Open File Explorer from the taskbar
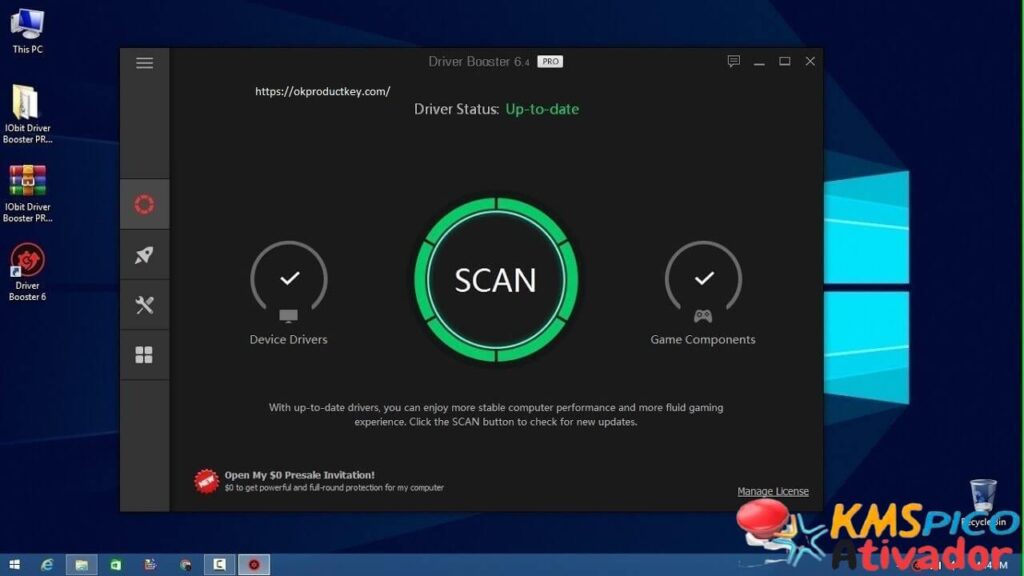This screenshot has height=576, width=1024. click(x=82, y=564)
